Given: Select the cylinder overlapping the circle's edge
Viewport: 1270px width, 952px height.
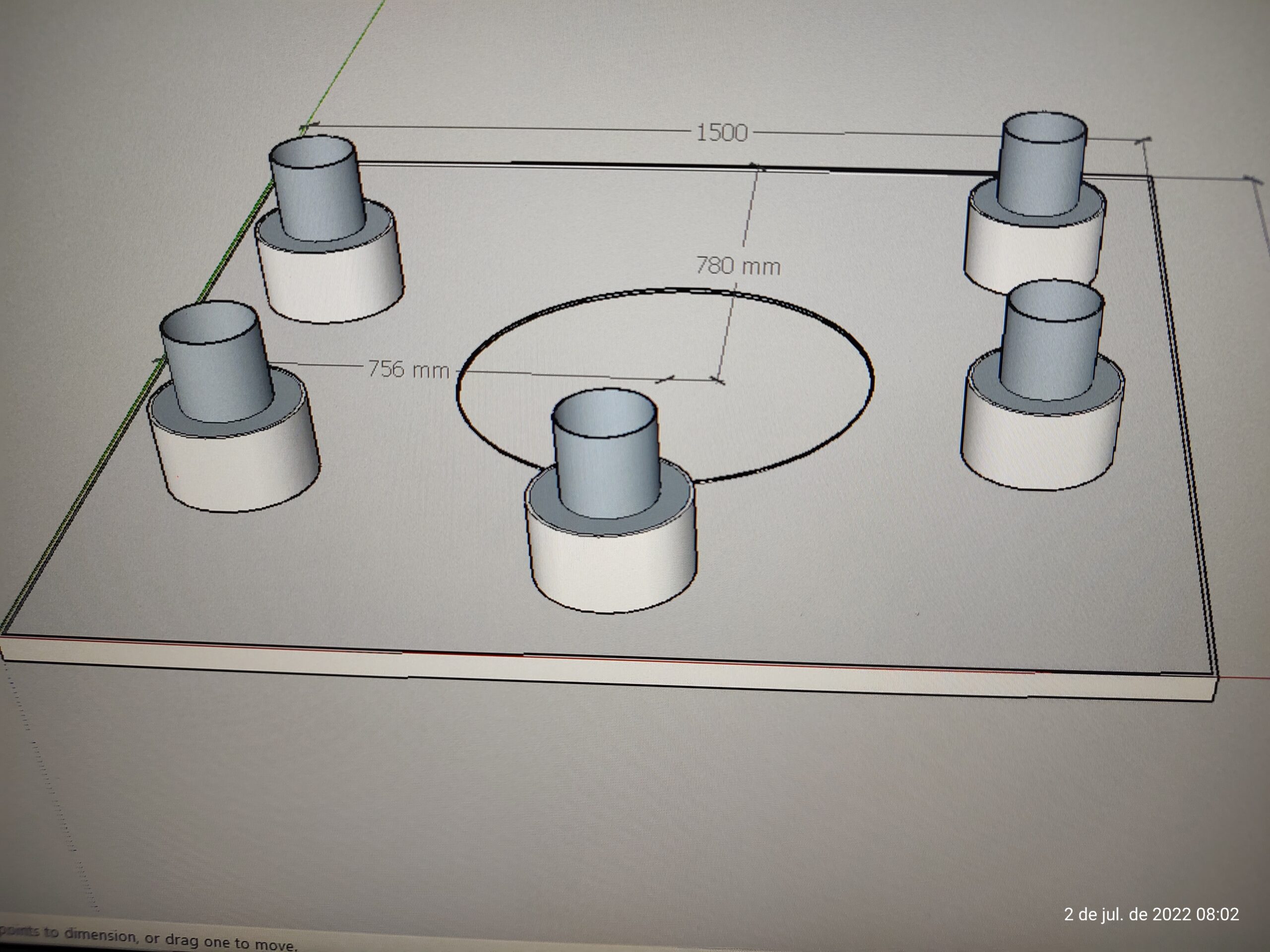Looking at the screenshot, I should (x=610, y=500).
